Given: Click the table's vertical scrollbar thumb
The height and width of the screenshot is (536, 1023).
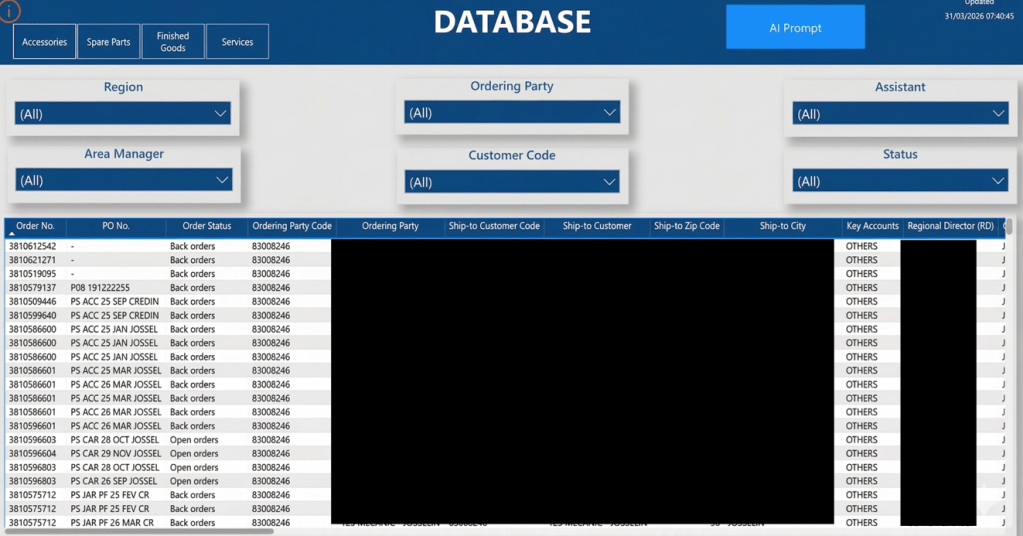Looking at the screenshot, I should coord(1009,227).
